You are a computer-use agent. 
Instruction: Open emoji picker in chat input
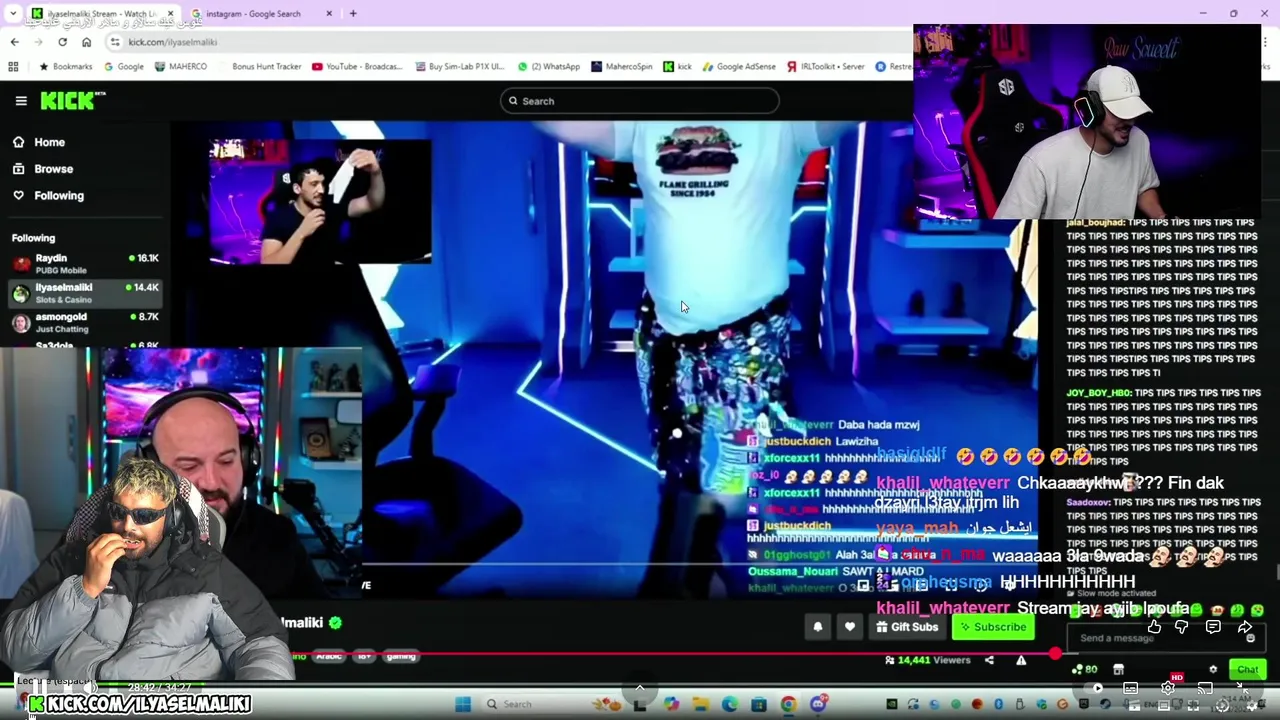click(x=1250, y=638)
